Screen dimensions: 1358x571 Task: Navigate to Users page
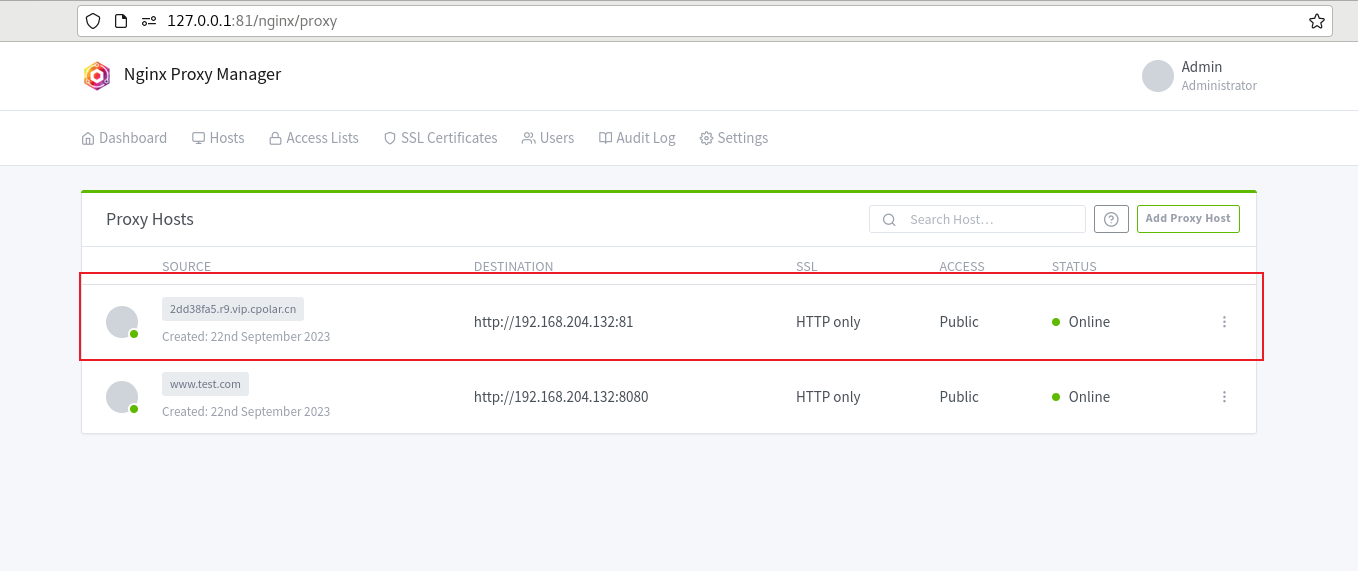548,138
